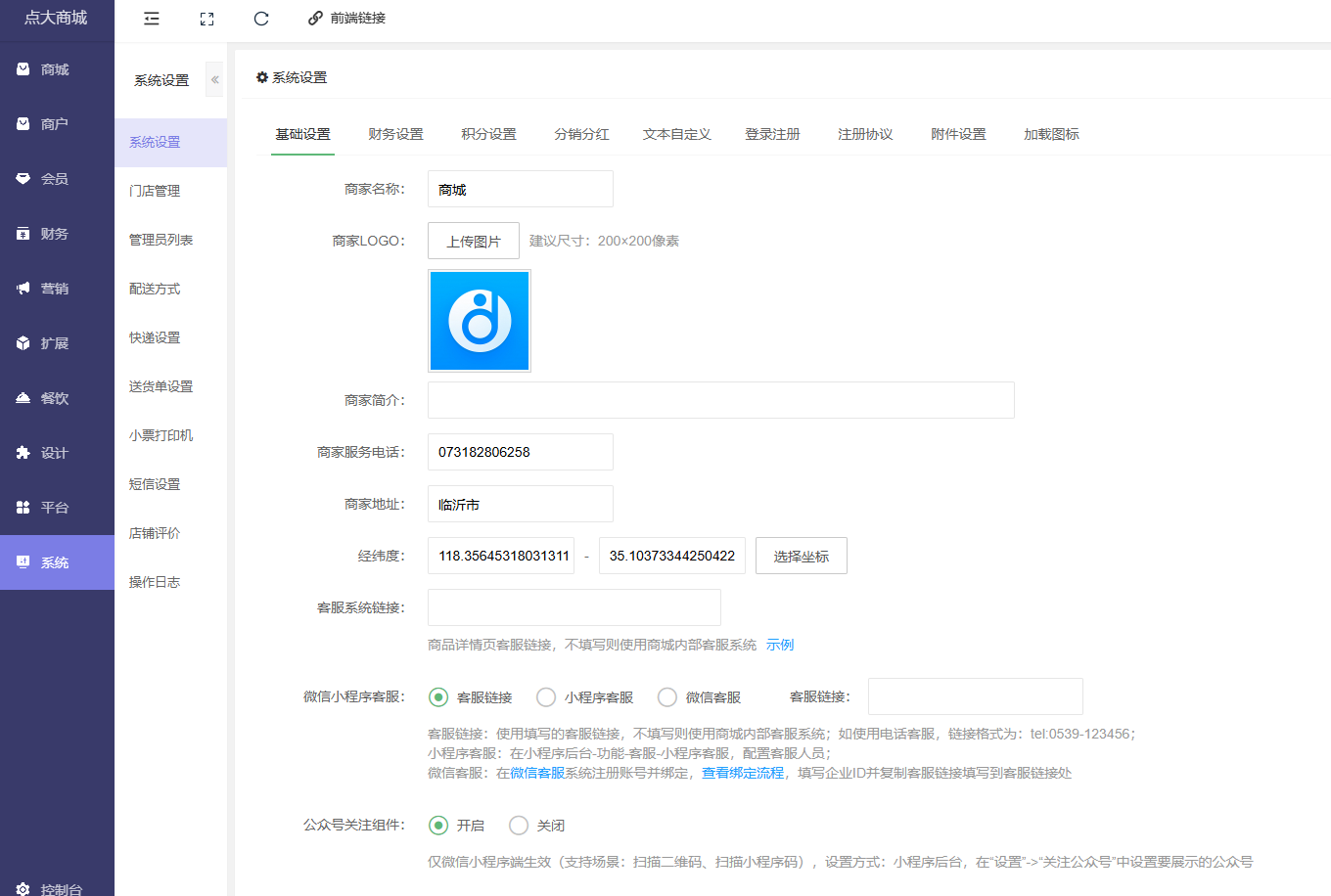Open 门店管理 in the submenu
1331x896 pixels.
pyautogui.click(x=170, y=191)
